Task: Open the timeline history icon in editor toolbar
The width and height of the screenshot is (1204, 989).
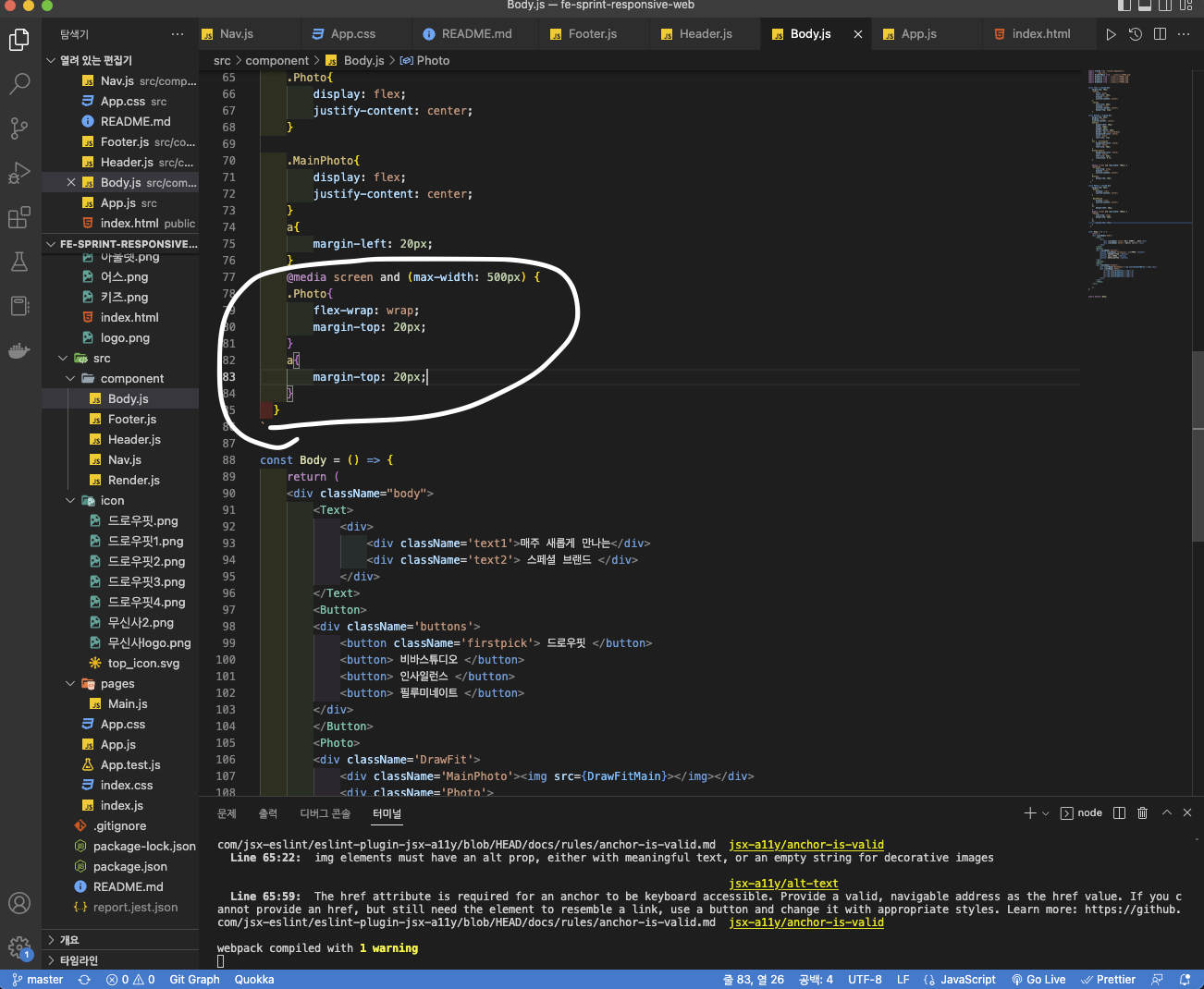Action: coord(1136,34)
